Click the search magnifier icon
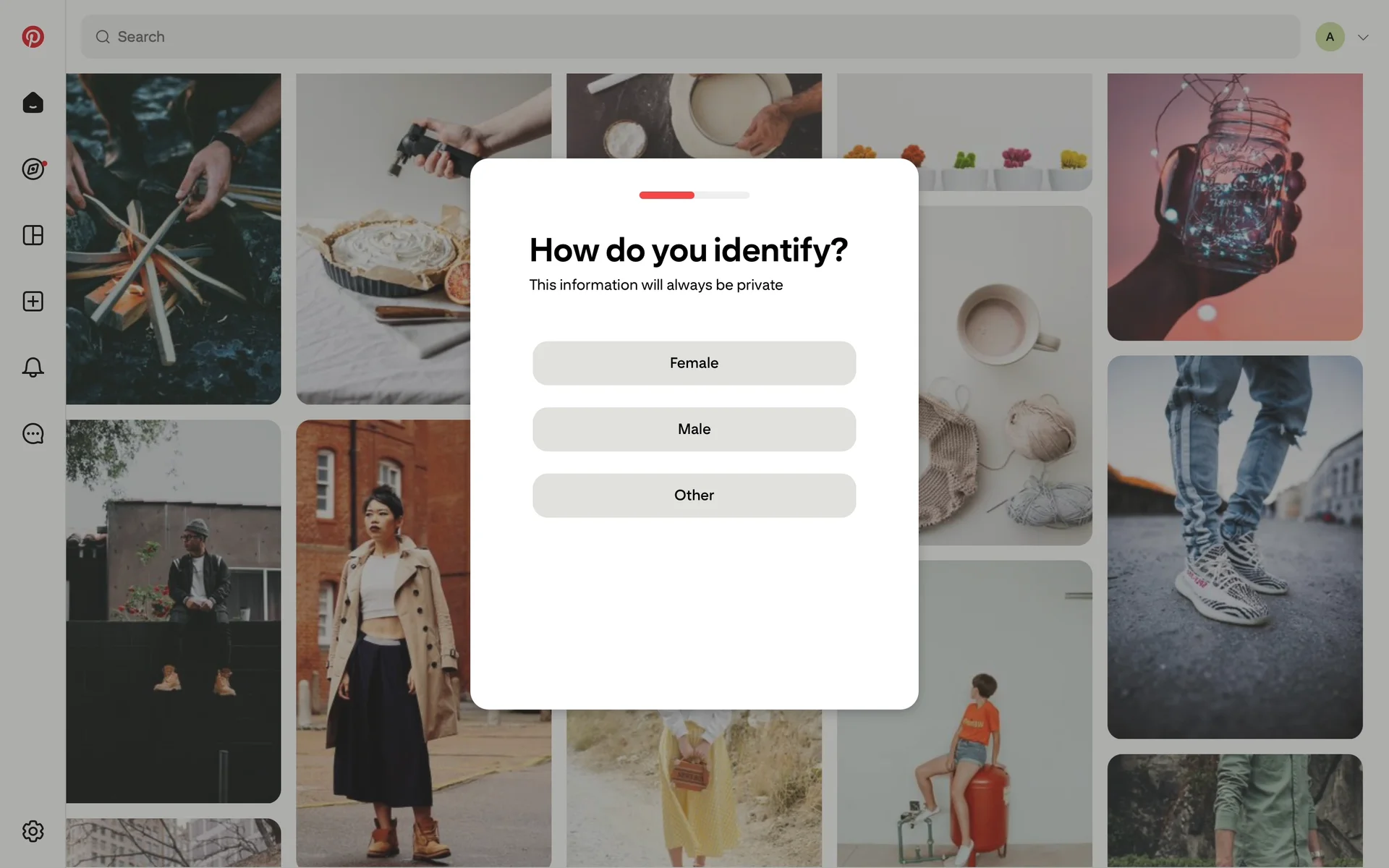Image resolution: width=1389 pixels, height=868 pixels. point(103,37)
